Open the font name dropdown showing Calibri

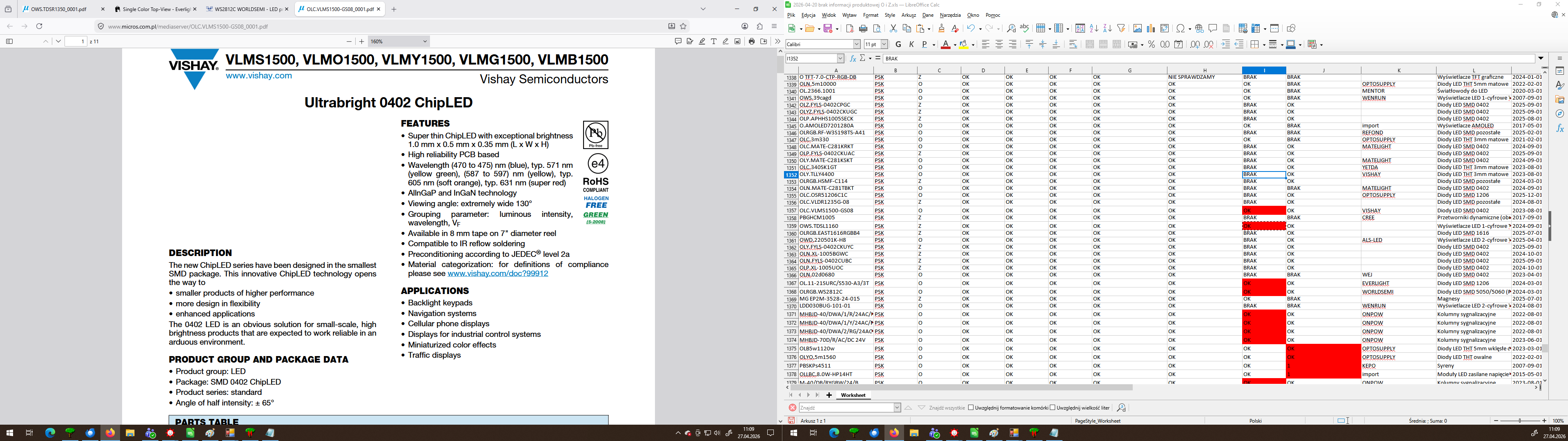click(x=856, y=45)
